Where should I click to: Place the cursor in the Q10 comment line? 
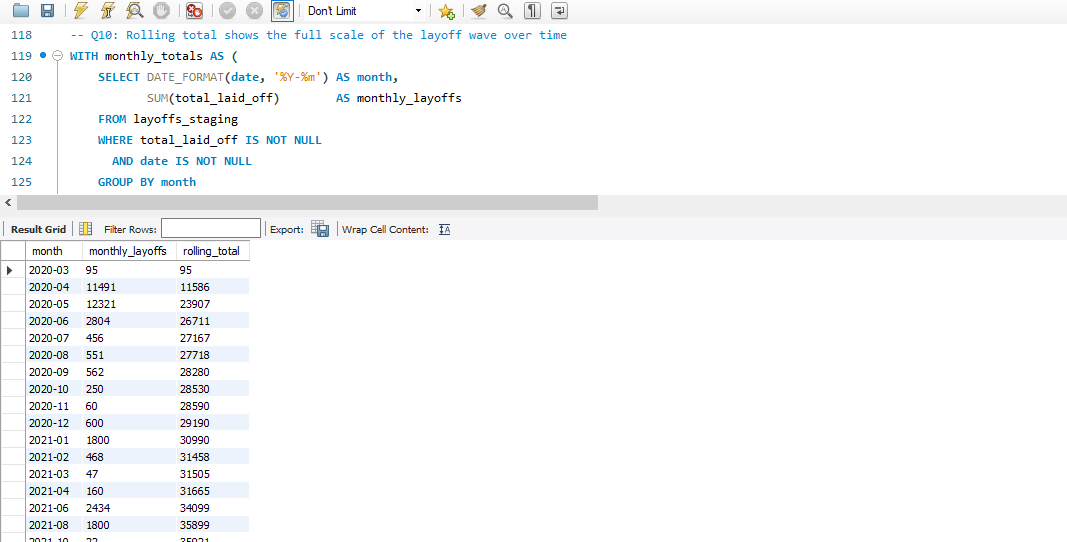click(318, 35)
